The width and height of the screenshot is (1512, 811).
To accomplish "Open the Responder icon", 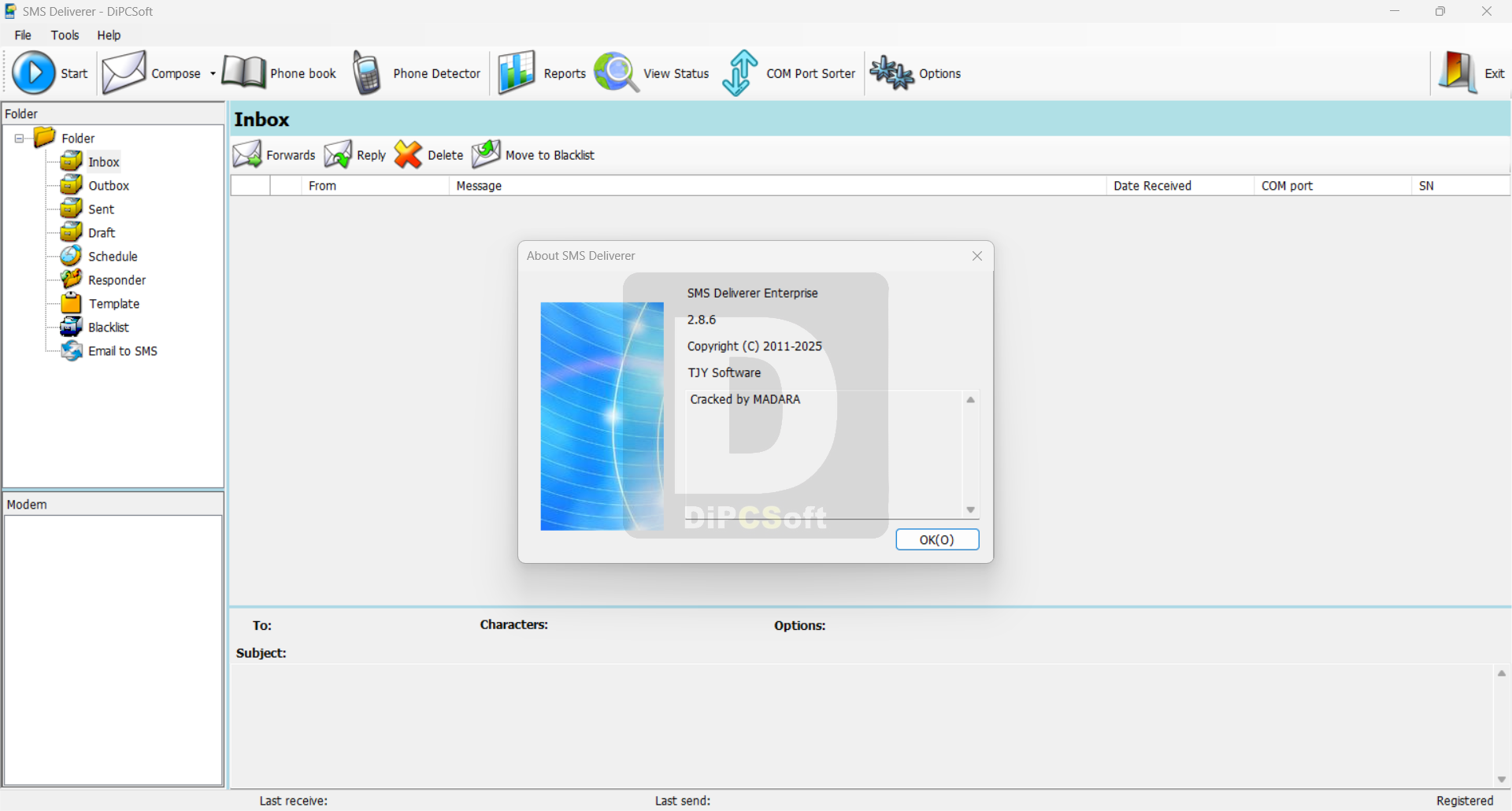I will pos(71,280).
